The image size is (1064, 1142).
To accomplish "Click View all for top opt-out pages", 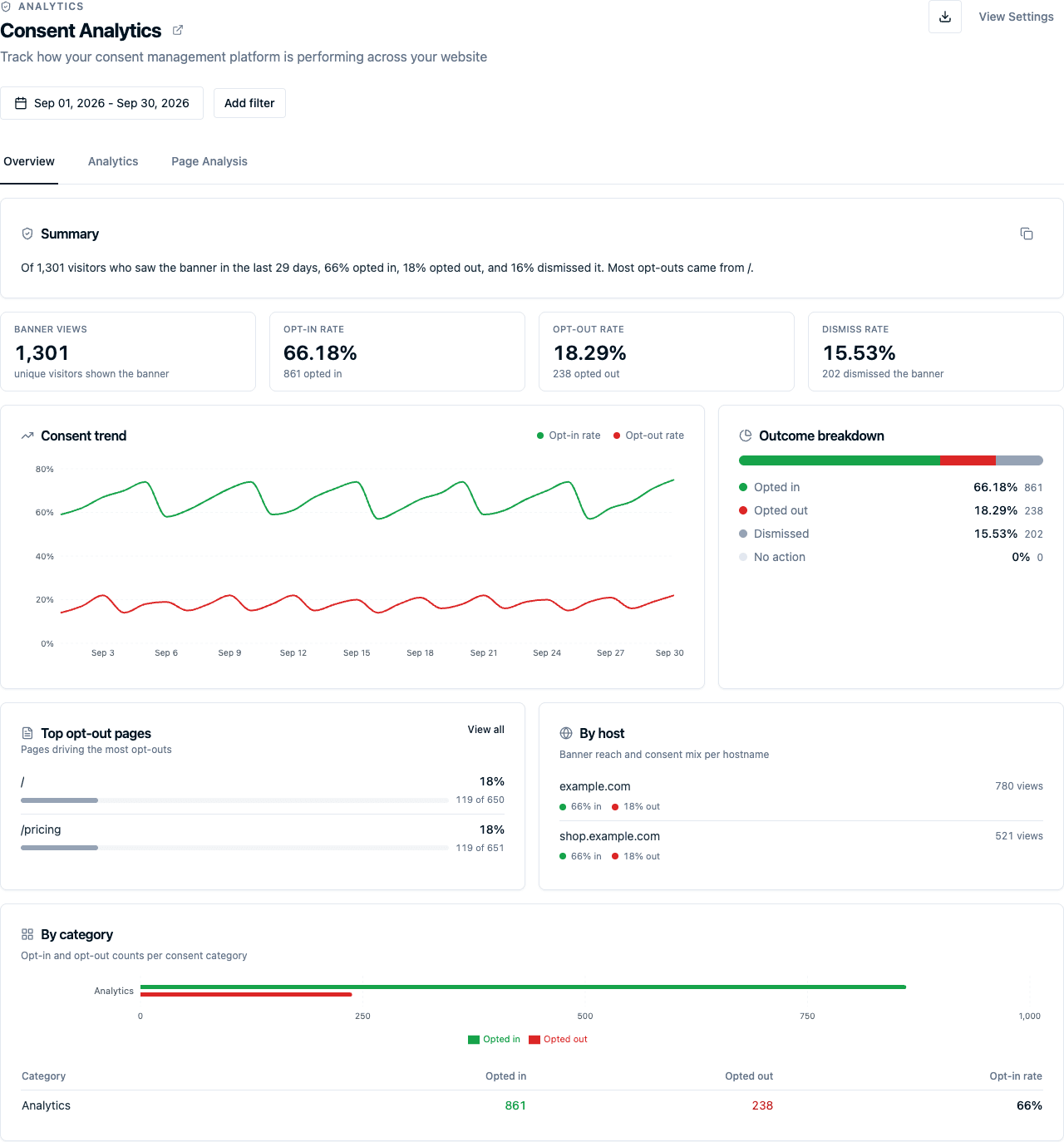I will click(485, 730).
